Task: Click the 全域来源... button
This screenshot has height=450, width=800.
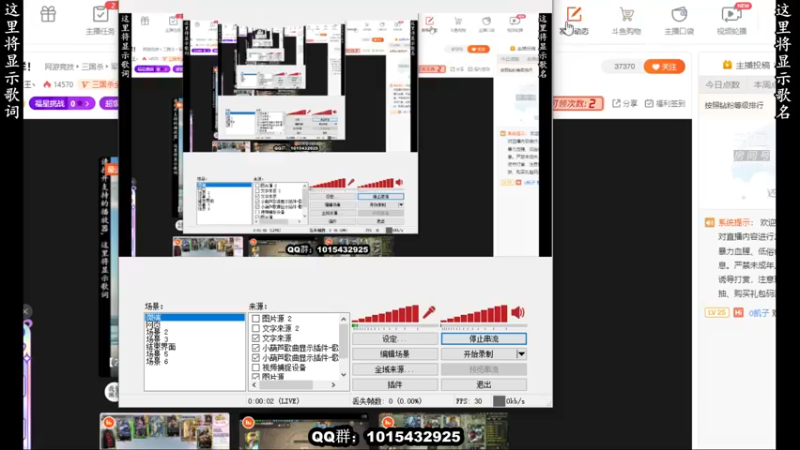Action: [x=395, y=369]
